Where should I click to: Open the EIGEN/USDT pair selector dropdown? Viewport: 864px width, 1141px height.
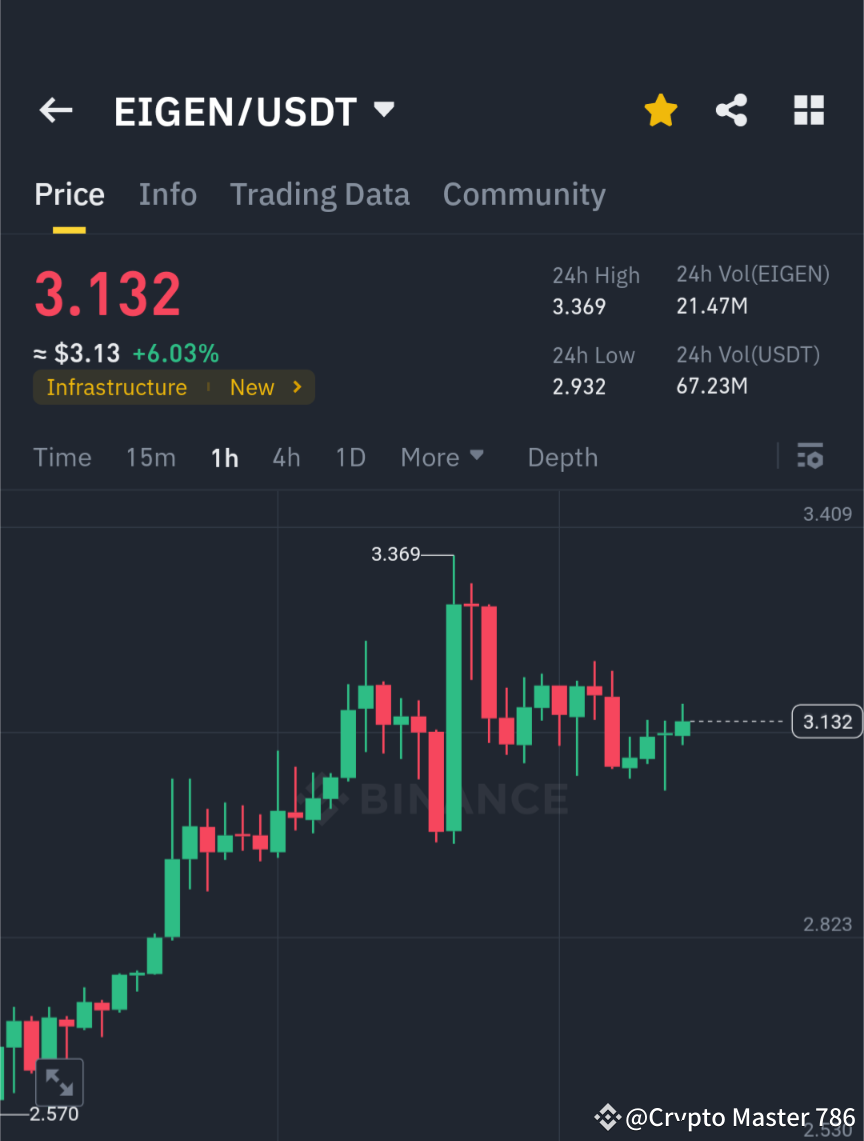[383, 111]
